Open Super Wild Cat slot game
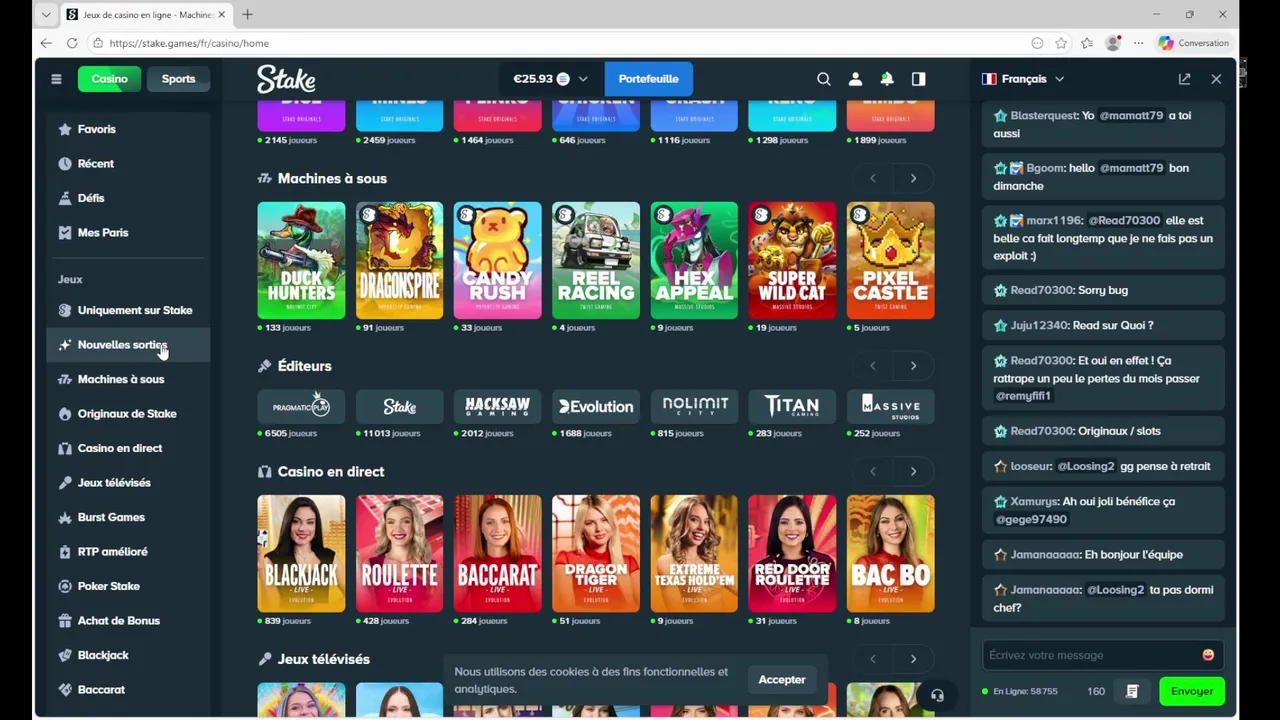This screenshot has width=1280, height=720. [792, 261]
